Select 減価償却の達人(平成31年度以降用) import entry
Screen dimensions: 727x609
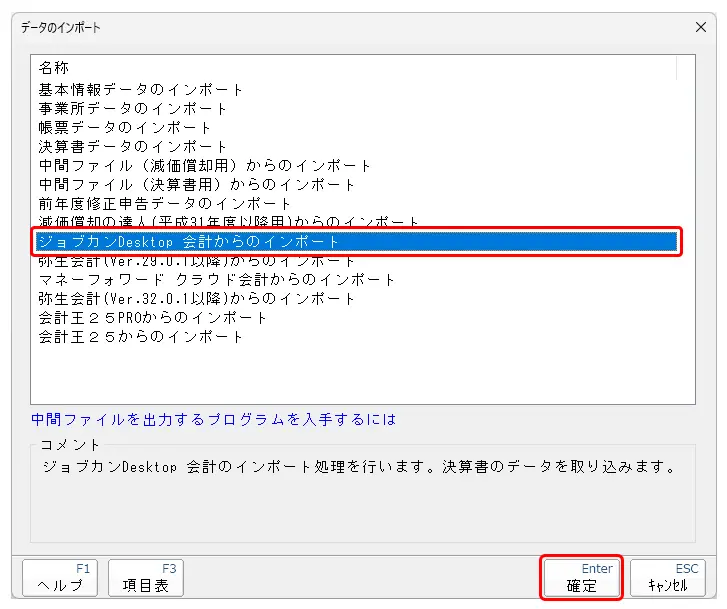point(229,221)
